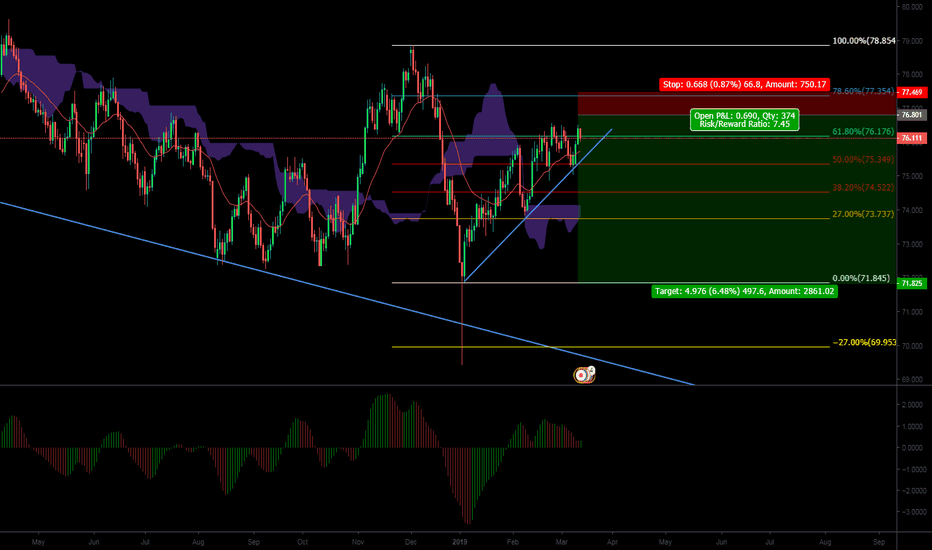Select the 50.00%(75.349) Fibonacci level label
This screenshot has height=550, width=932.
click(862, 159)
